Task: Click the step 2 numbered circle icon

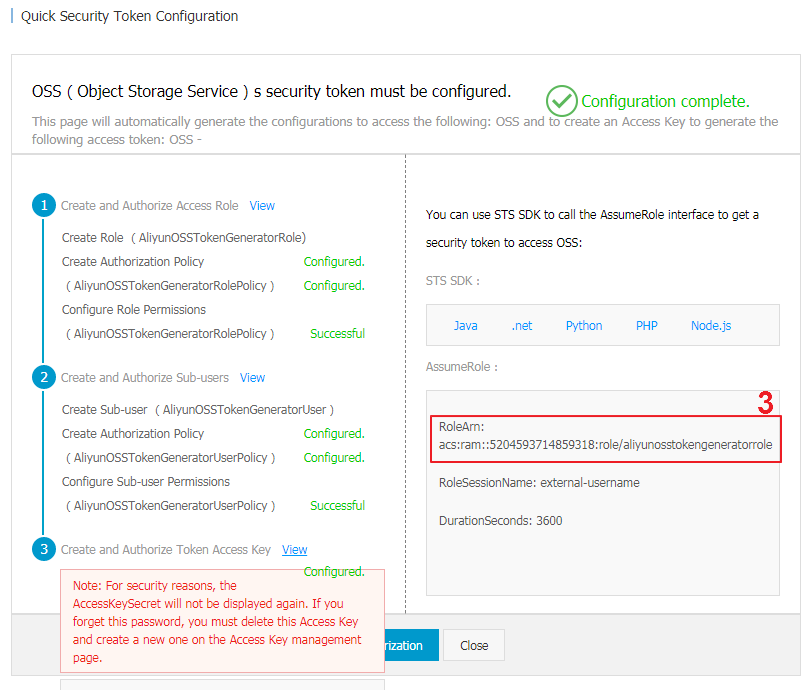Action: coord(44,377)
